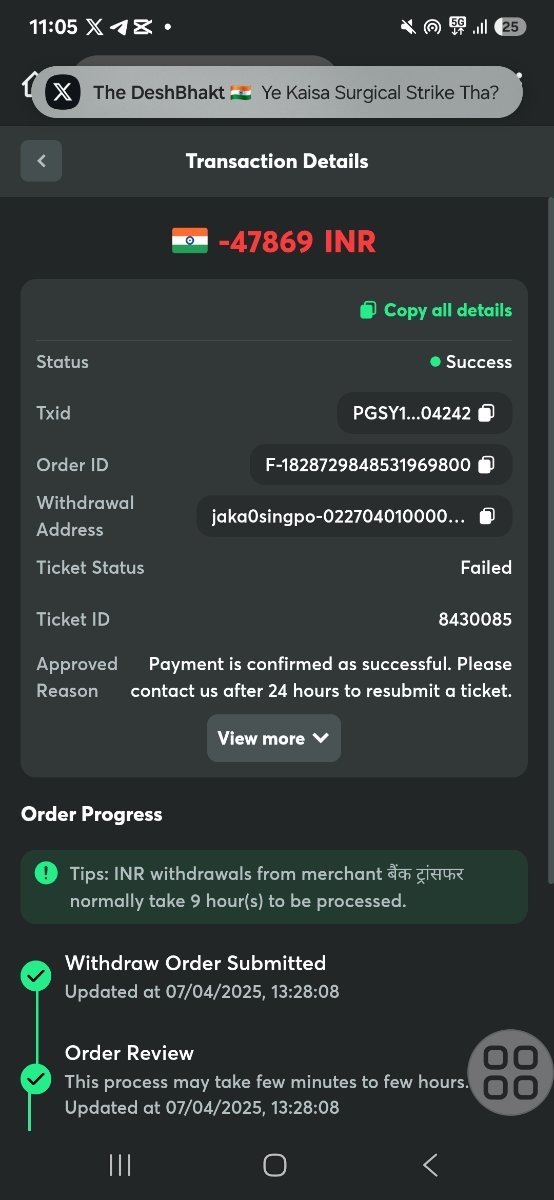This screenshot has width=554, height=1200.
Task: Tap the Copy all details link
Action: pyautogui.click(x=436, y=310)
